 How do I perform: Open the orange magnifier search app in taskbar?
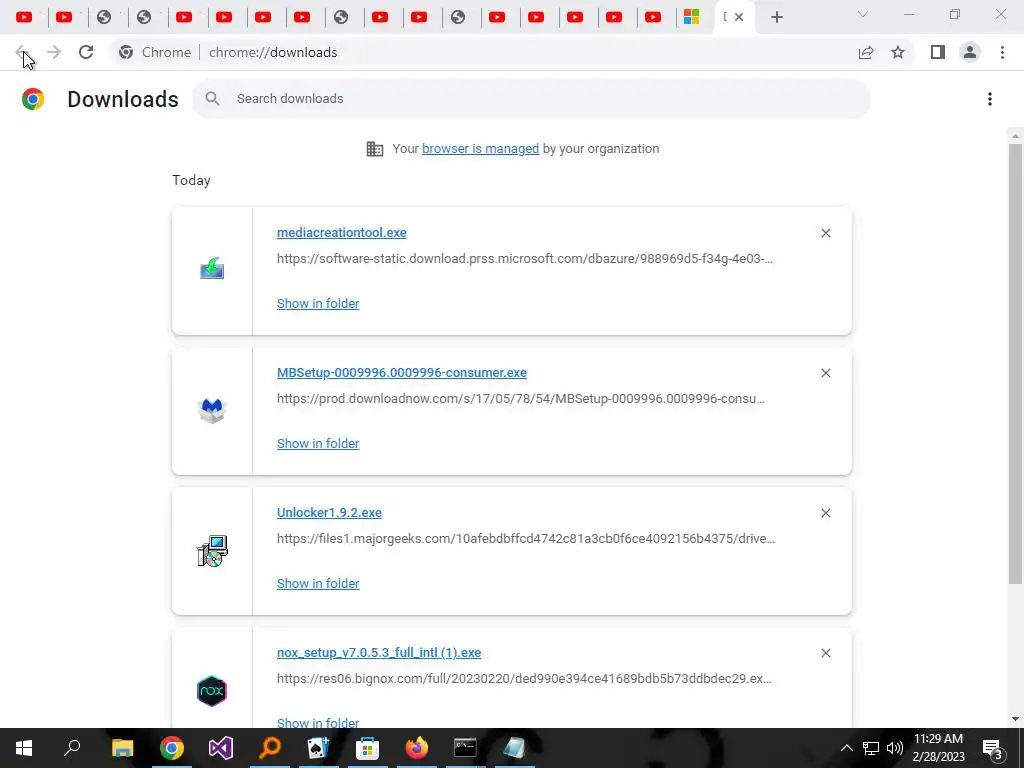(270, 748)
